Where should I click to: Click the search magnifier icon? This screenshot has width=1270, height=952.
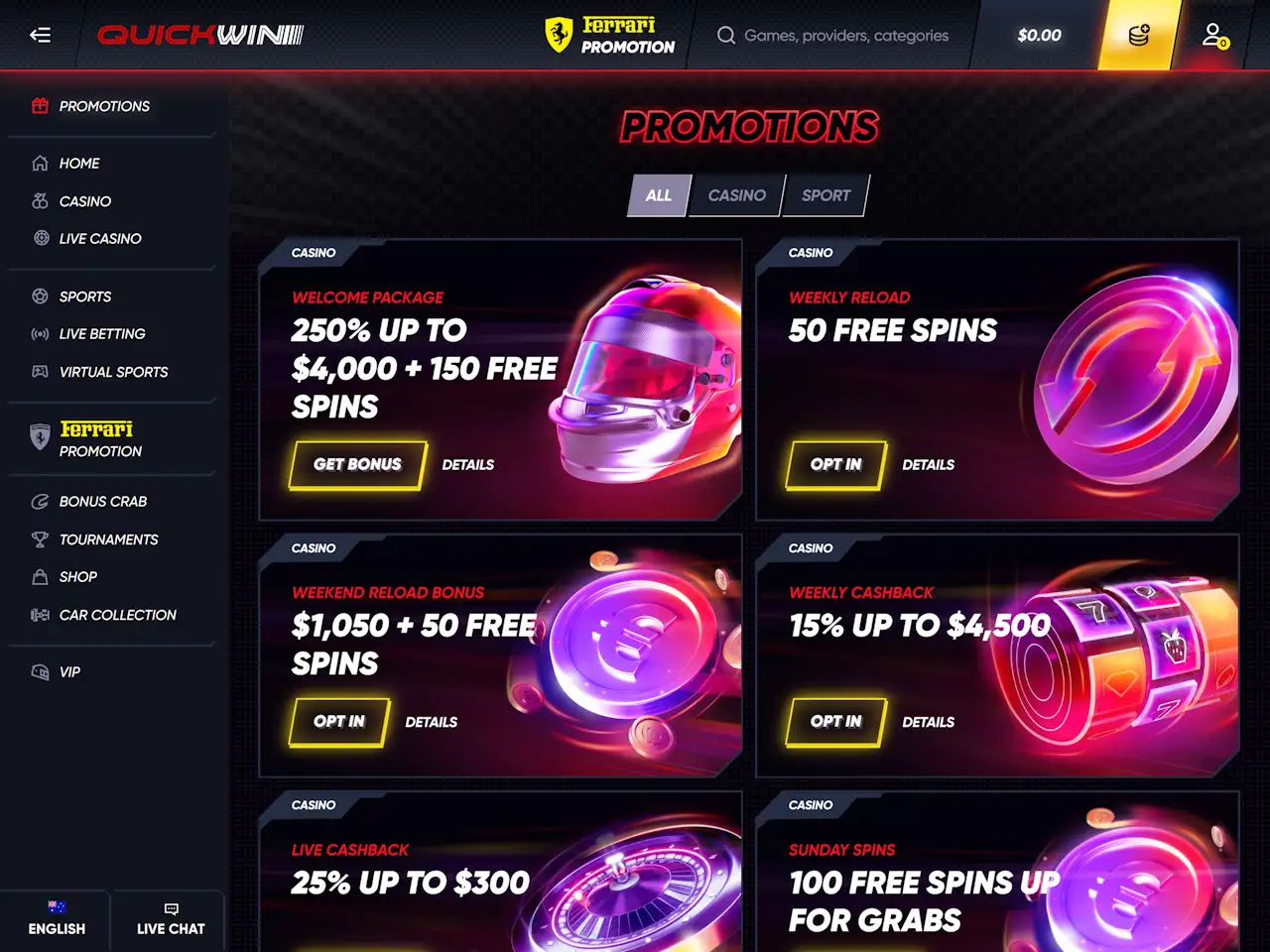point(726,36)
